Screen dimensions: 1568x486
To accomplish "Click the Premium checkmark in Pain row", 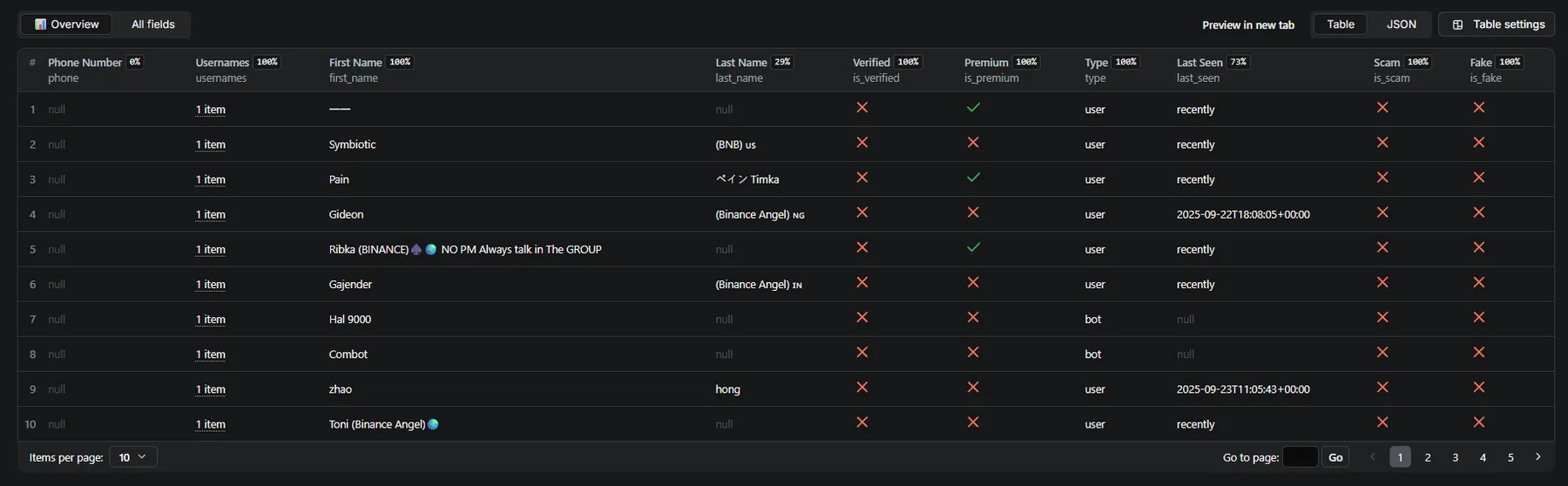I will [x=974, y=178].
